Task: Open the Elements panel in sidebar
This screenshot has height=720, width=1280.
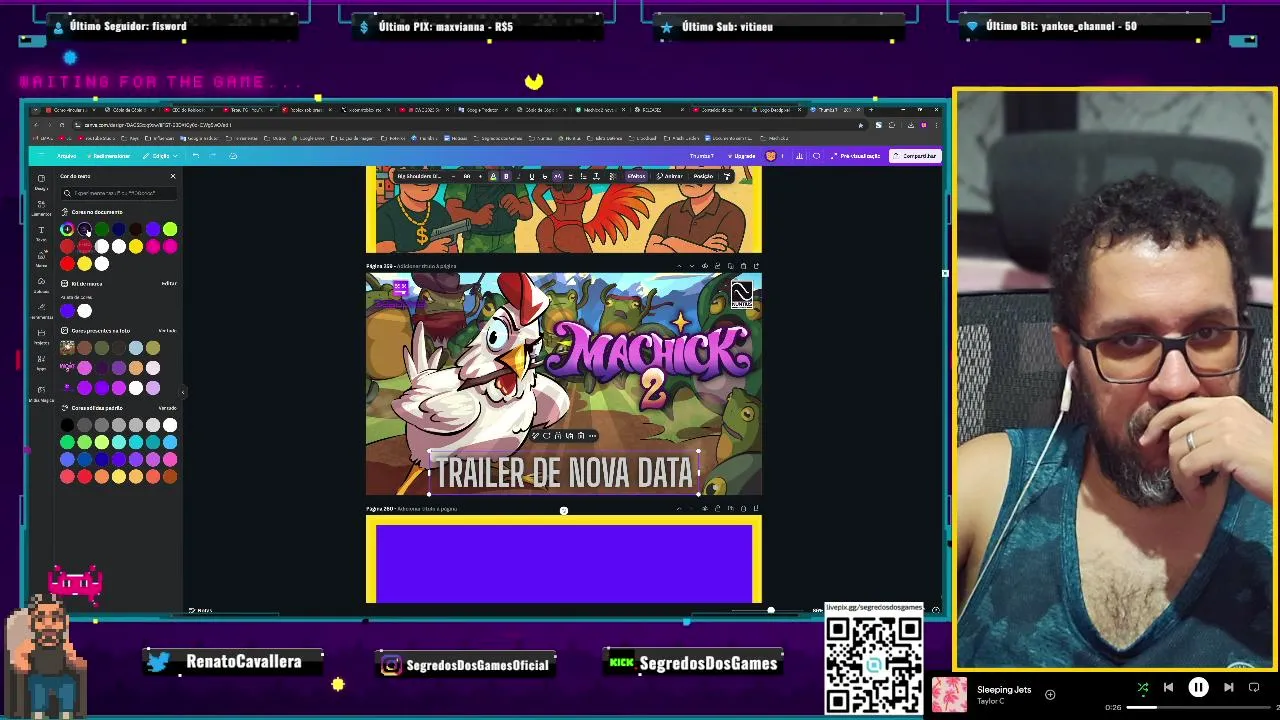Action: (x=41, y=207)
